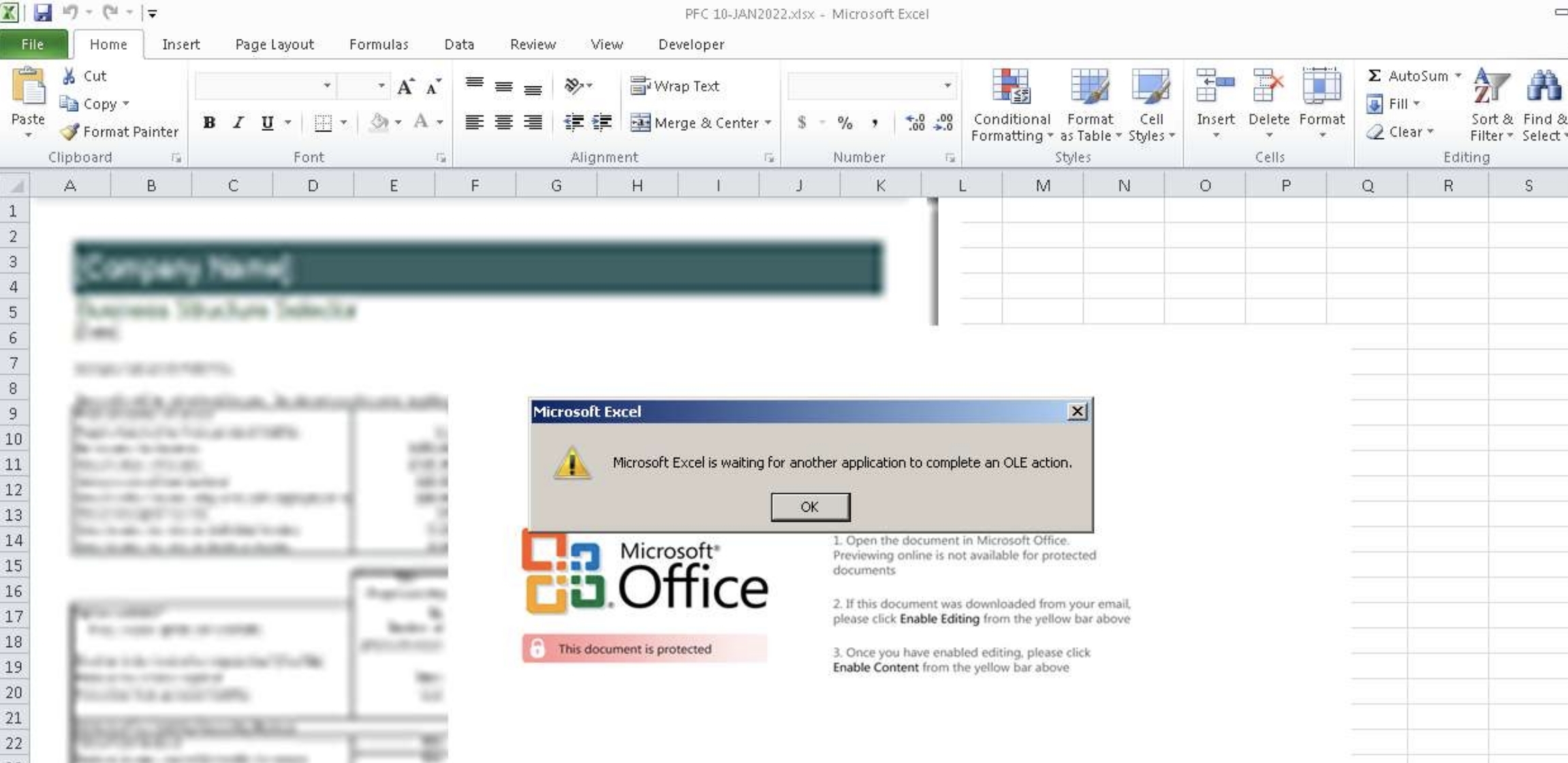
Task: Click the Increase Indent icon
Action: (x=602, y=123)
